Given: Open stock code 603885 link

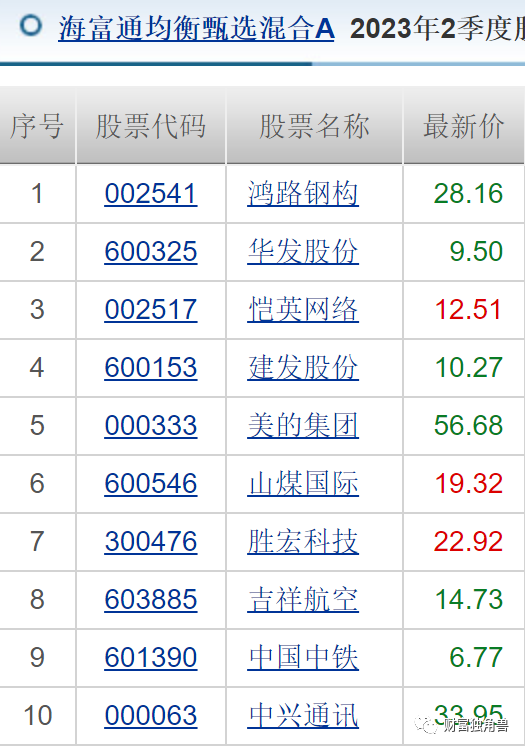Looking at the screenshot, I should pyautogui.click(x=151, y=599).
